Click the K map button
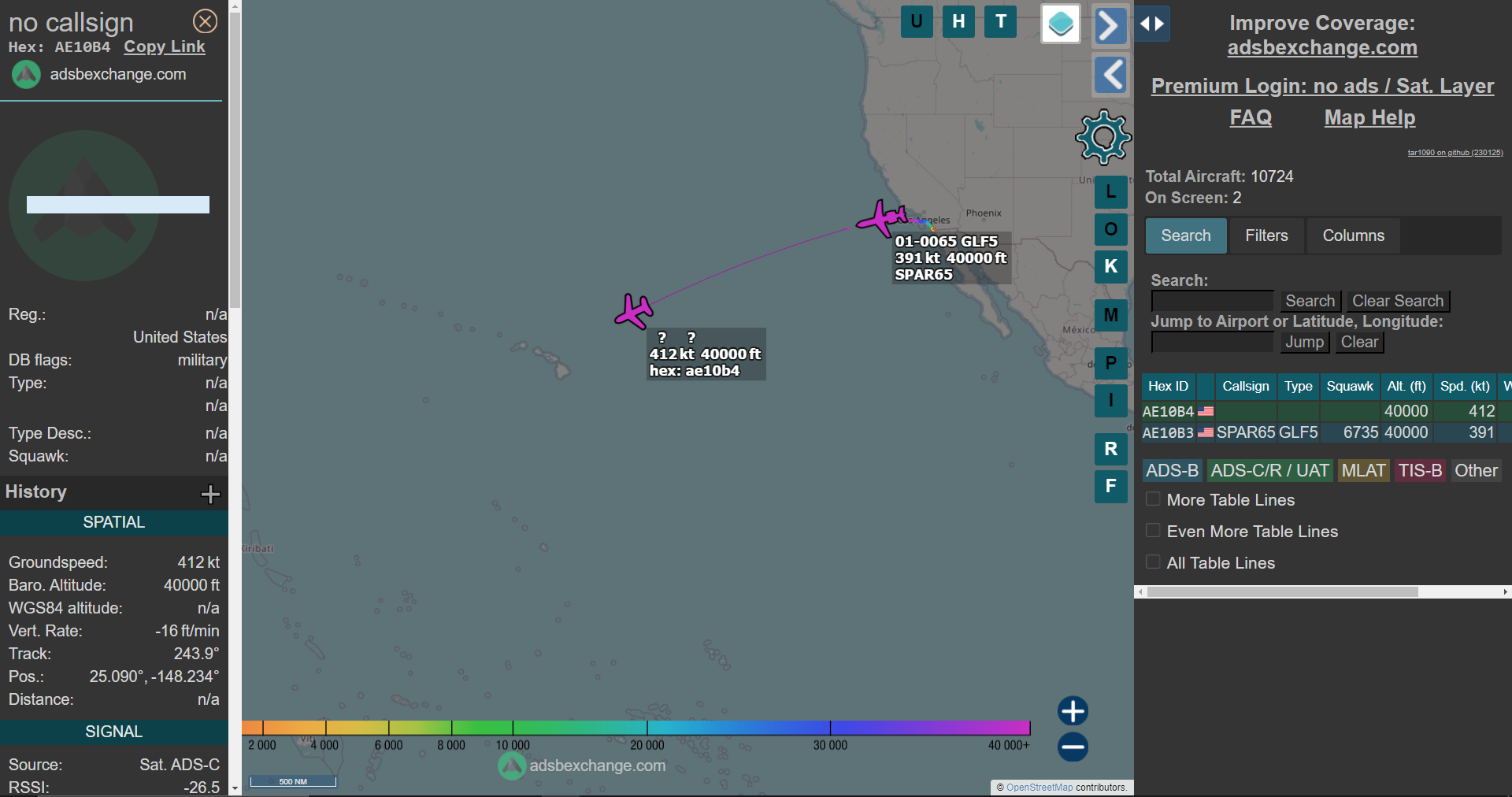This screenshot has width=1512, height=797. 1111,266
